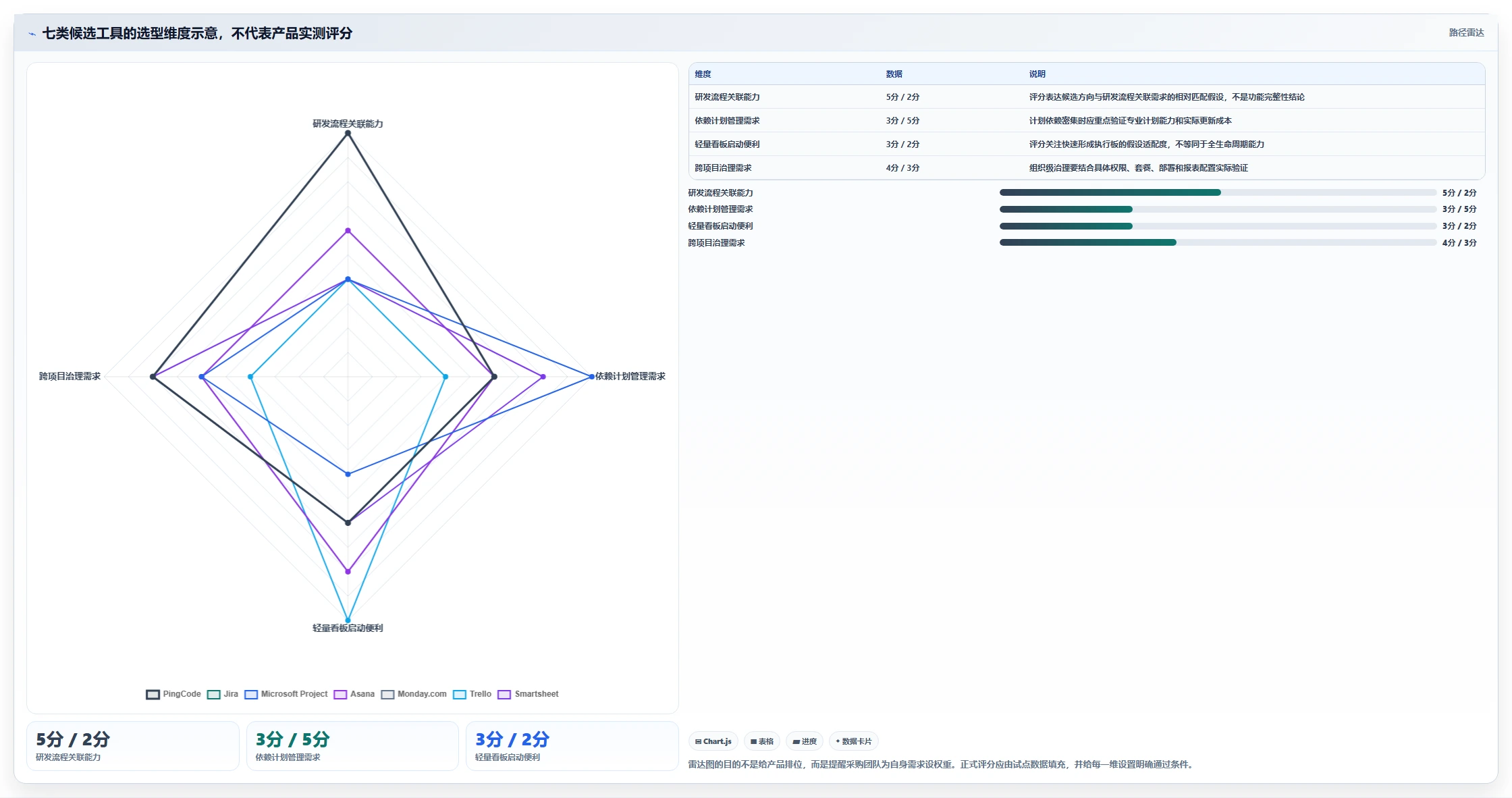Viewport: 1512px width, 798px height.
Task: Hide the Trello series from the legend
Action: pyautogui.click(x=473, y=694)
